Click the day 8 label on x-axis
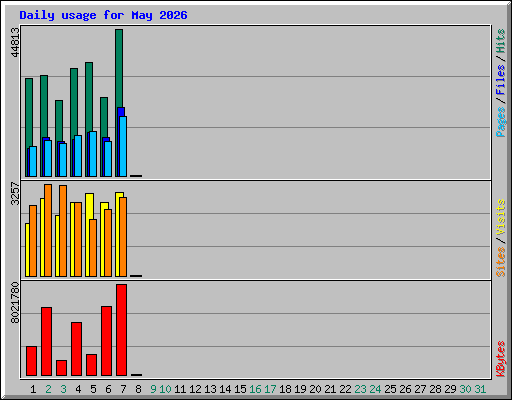This screenshot has width=512, height=400. click(138, 389)
